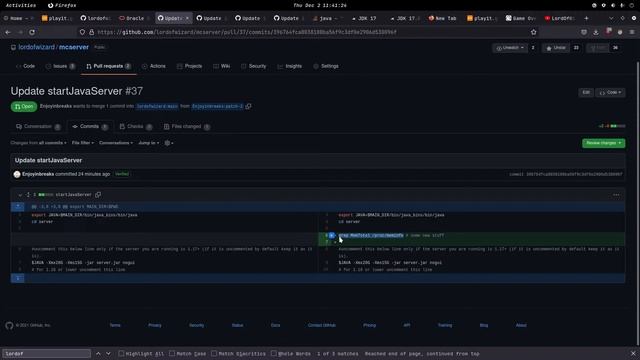Open the Unwatch dropdown
The image size is (640, 360).
click(x=510, y=48)
